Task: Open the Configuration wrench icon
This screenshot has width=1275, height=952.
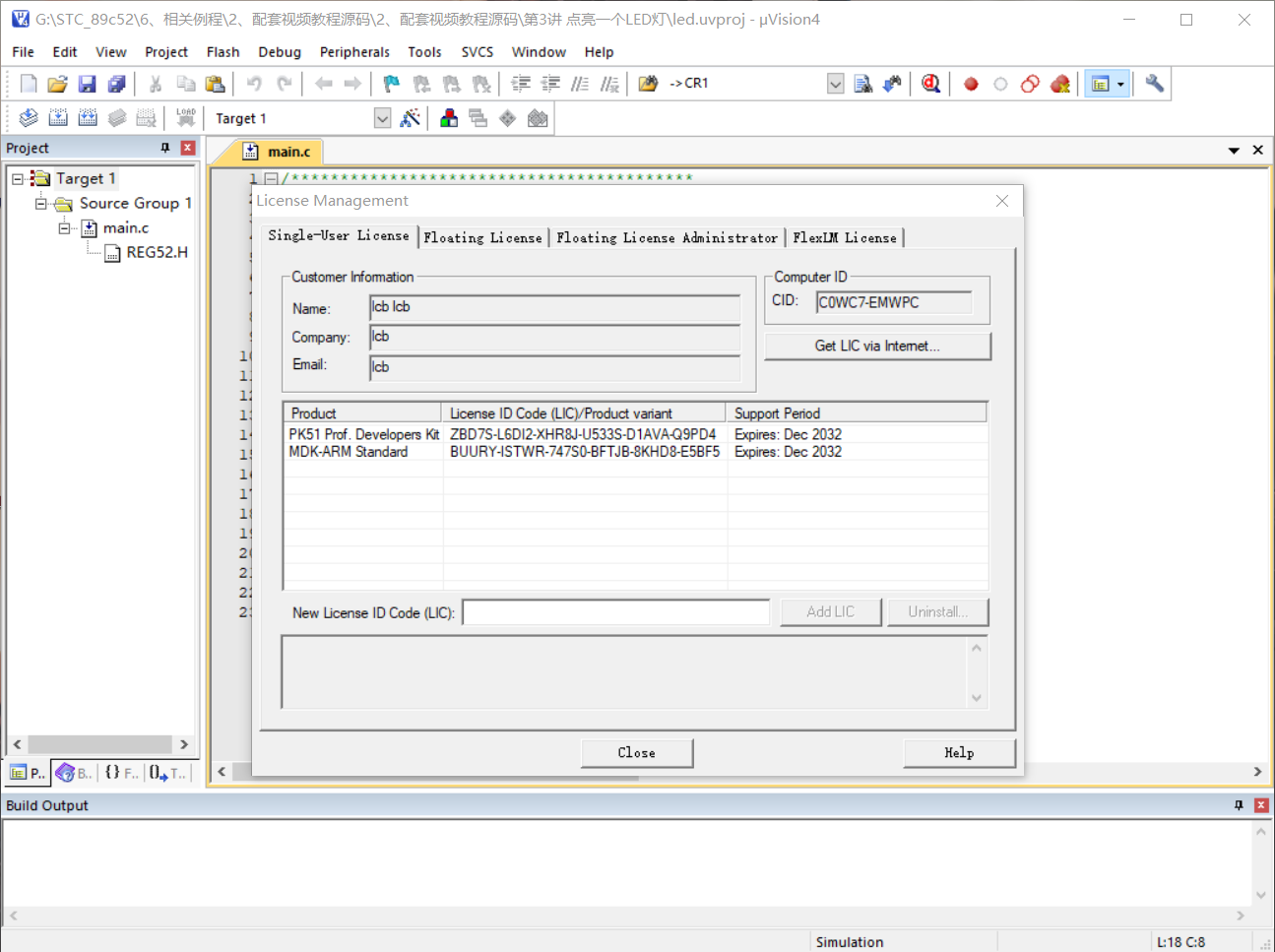Action: pyautogui.click(x=1155, y=84)
